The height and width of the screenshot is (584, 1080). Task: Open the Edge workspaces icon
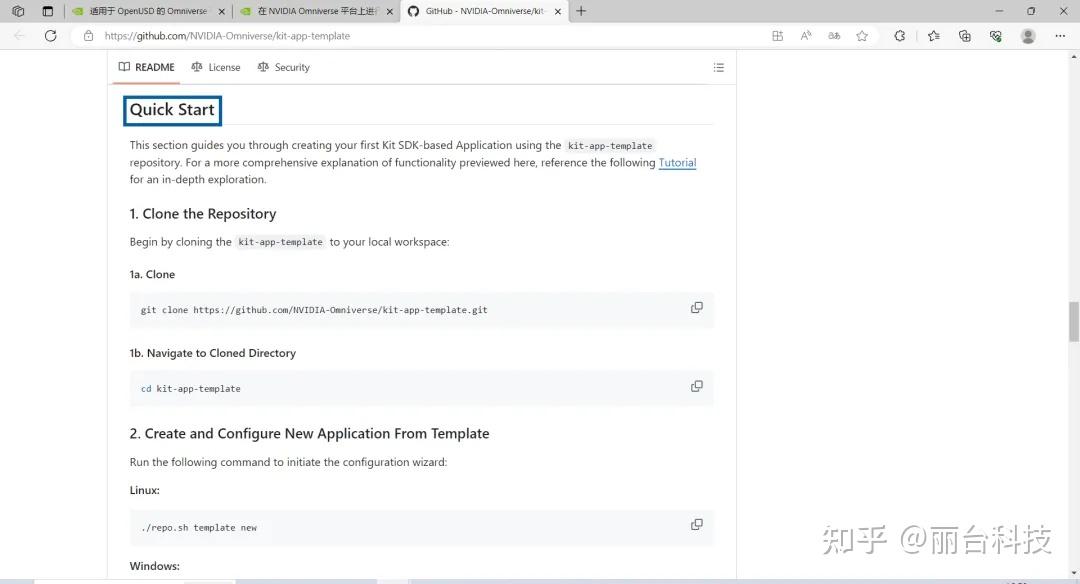pos(19,11)
